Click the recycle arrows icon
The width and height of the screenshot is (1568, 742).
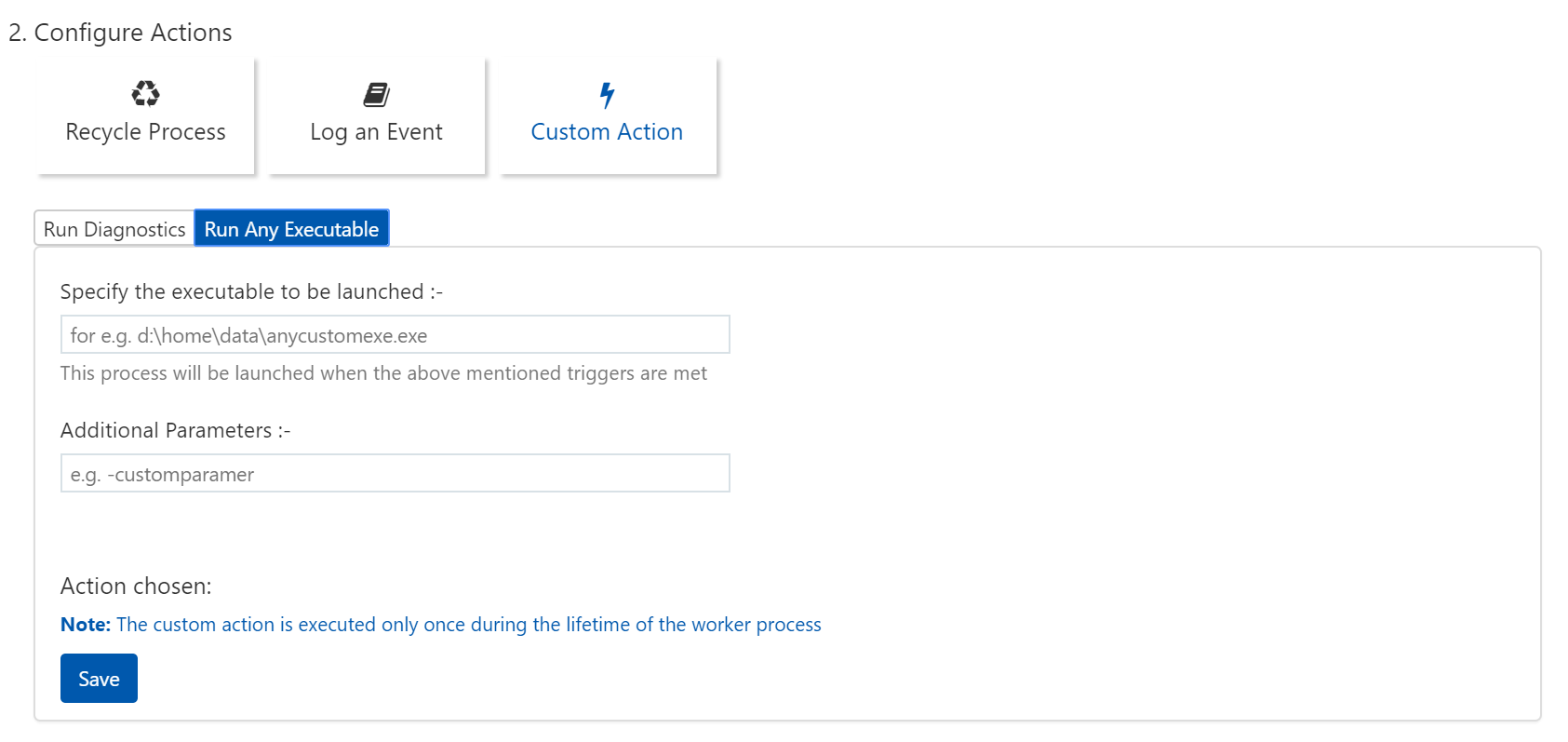(145, 93)
